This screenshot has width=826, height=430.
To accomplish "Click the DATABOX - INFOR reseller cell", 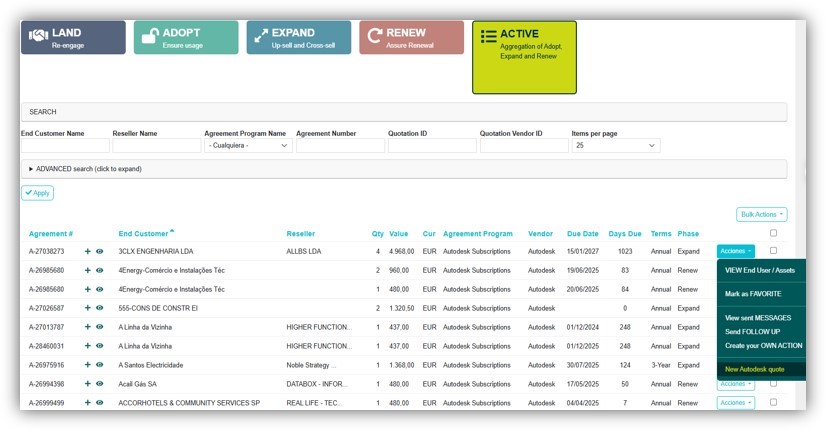I will pyautogui.click(x=316, y=384).
